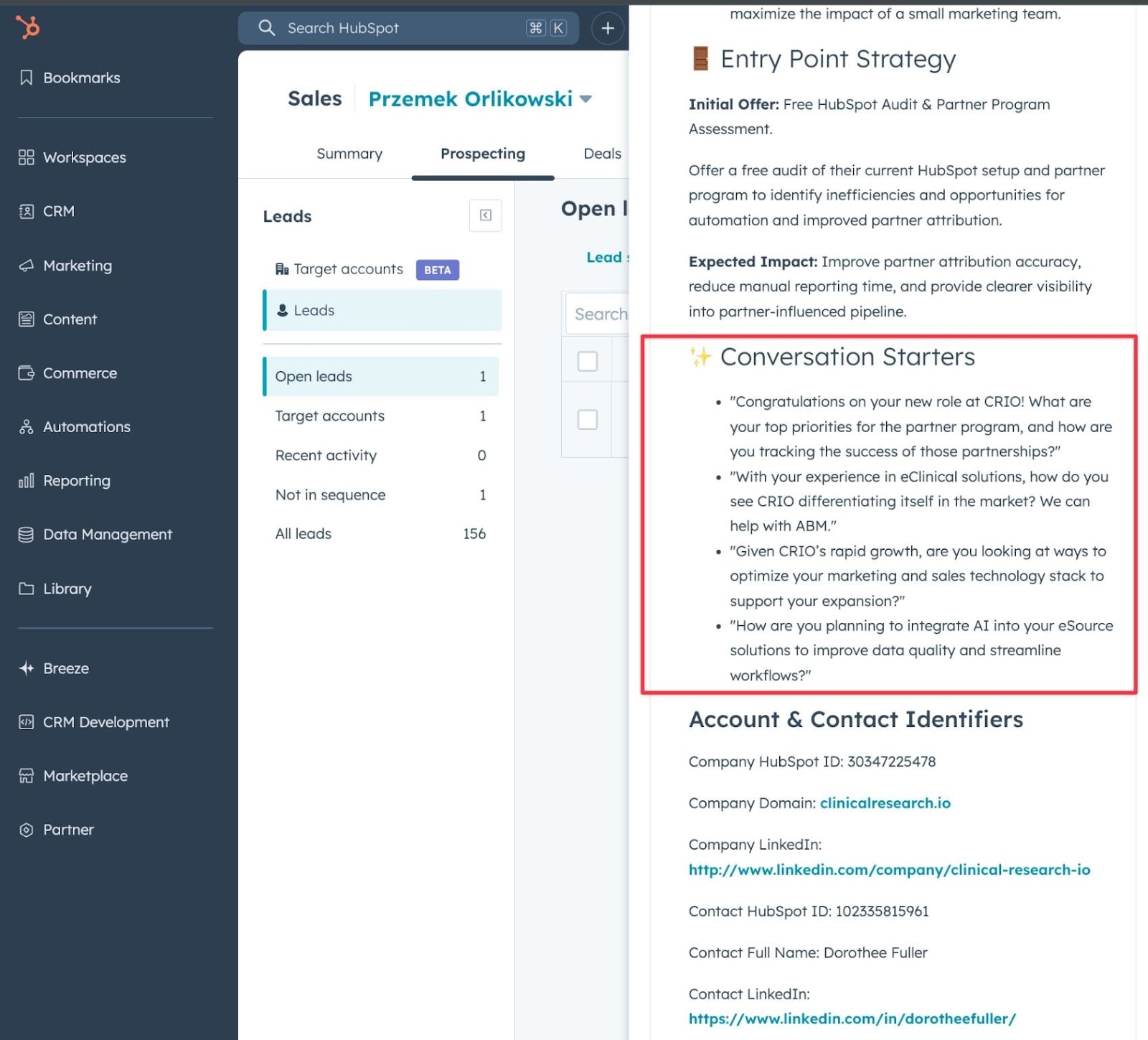1148x1040 pixels.
Task: Open the dorotheefuller LinkedIn contact link
Action: coord(852,1018)
